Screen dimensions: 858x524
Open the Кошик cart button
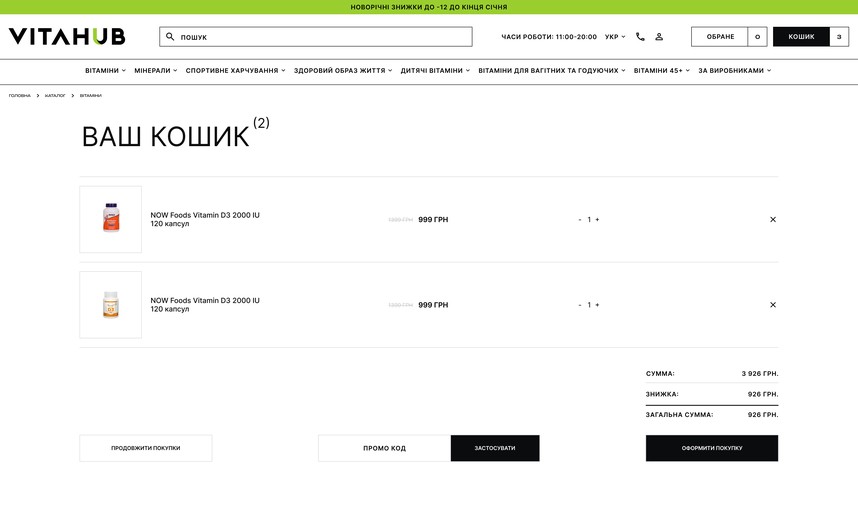(801, 37)
